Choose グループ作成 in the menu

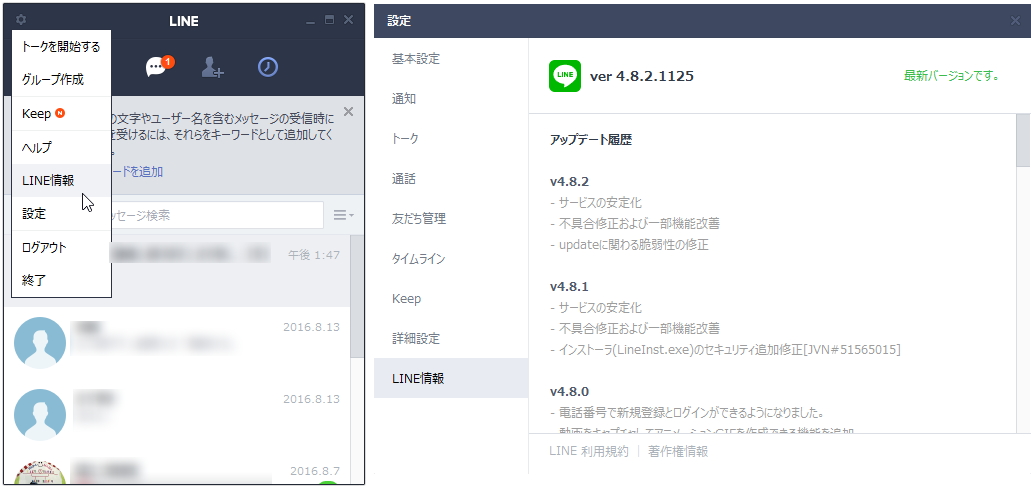(x=61, y=80)
